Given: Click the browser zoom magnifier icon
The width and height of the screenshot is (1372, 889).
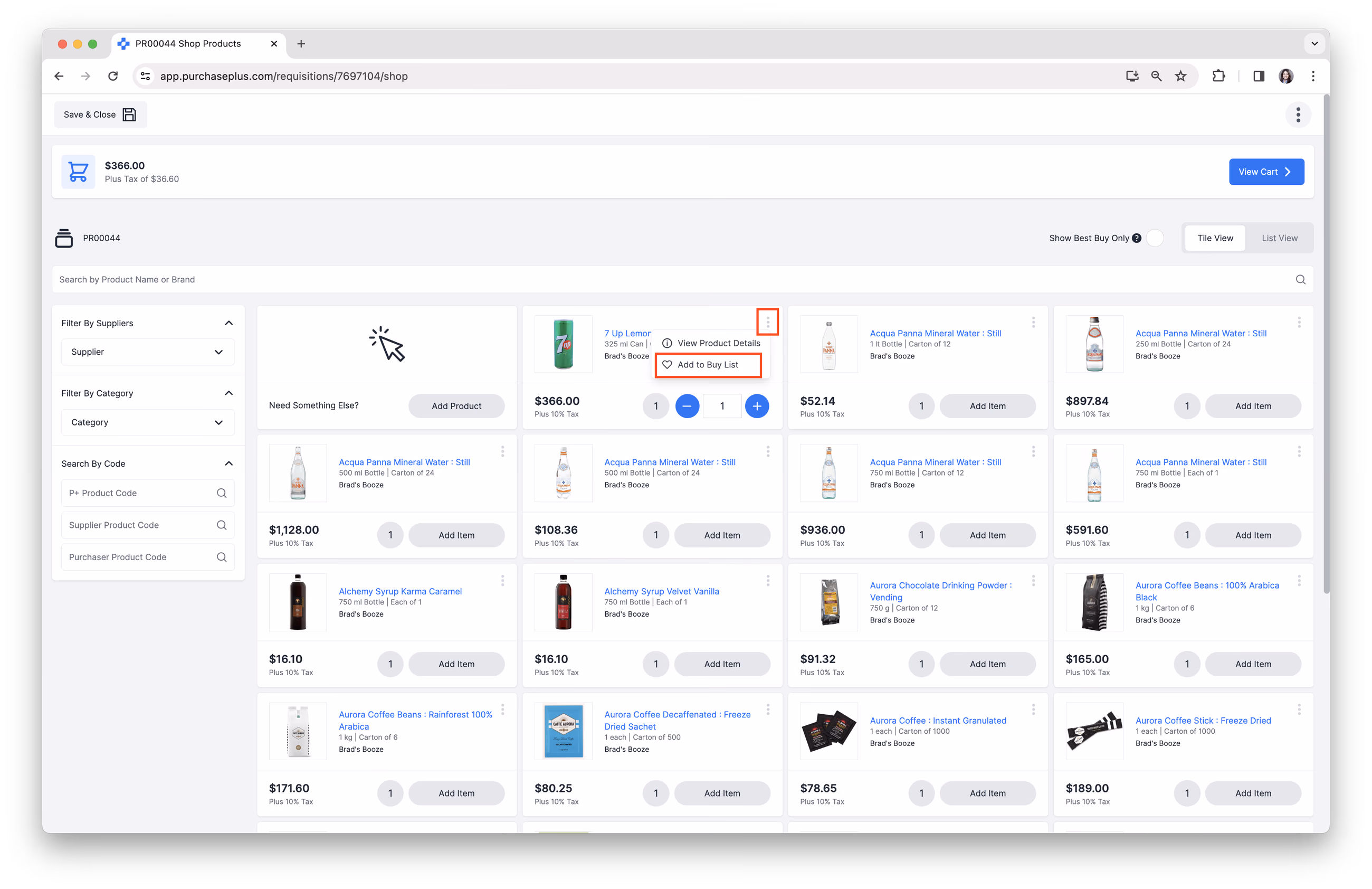Looking at the screenshot, I should coord(1156,76).
